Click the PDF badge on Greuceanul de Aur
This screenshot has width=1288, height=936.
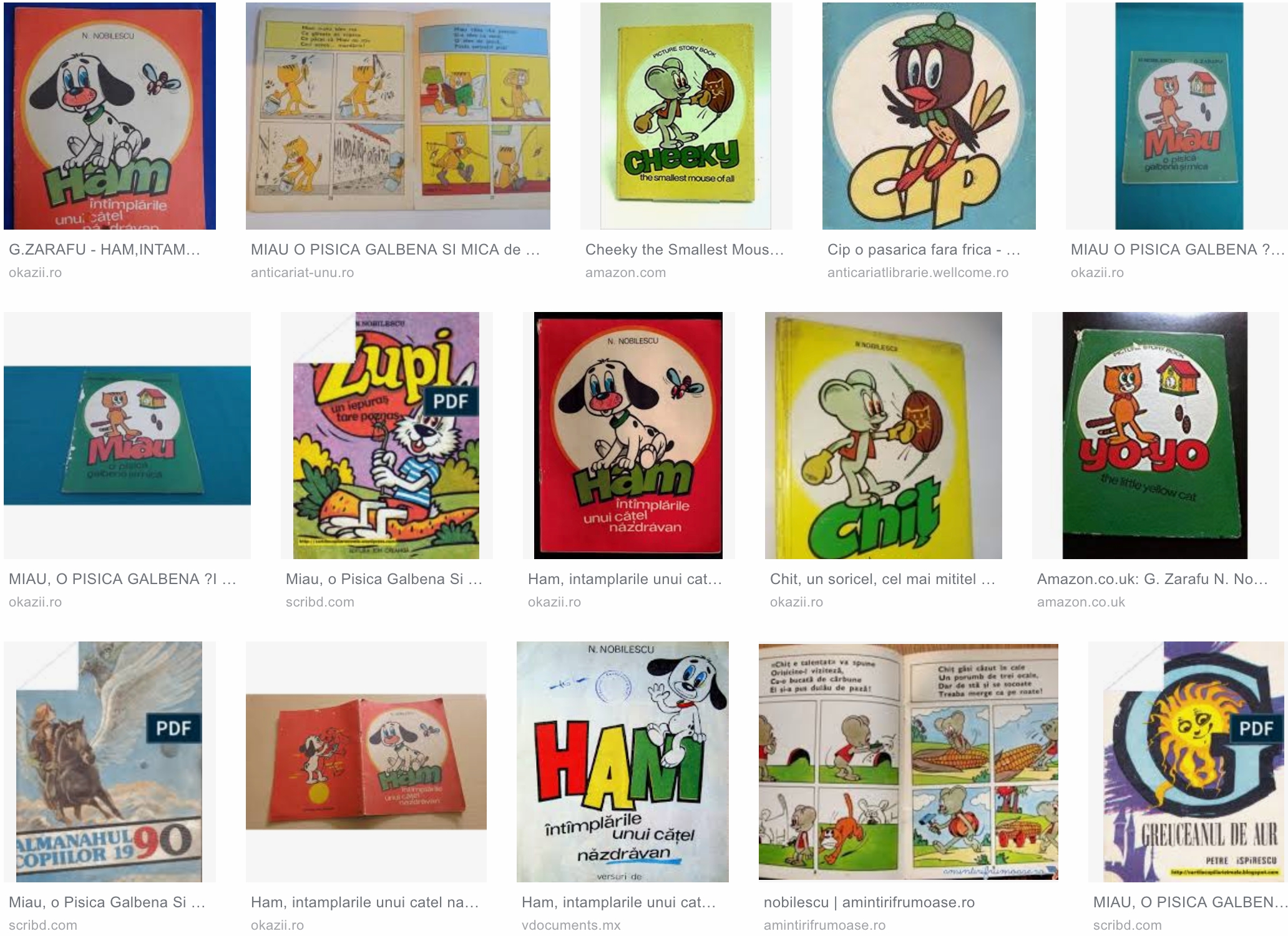tap(1256, 728)
